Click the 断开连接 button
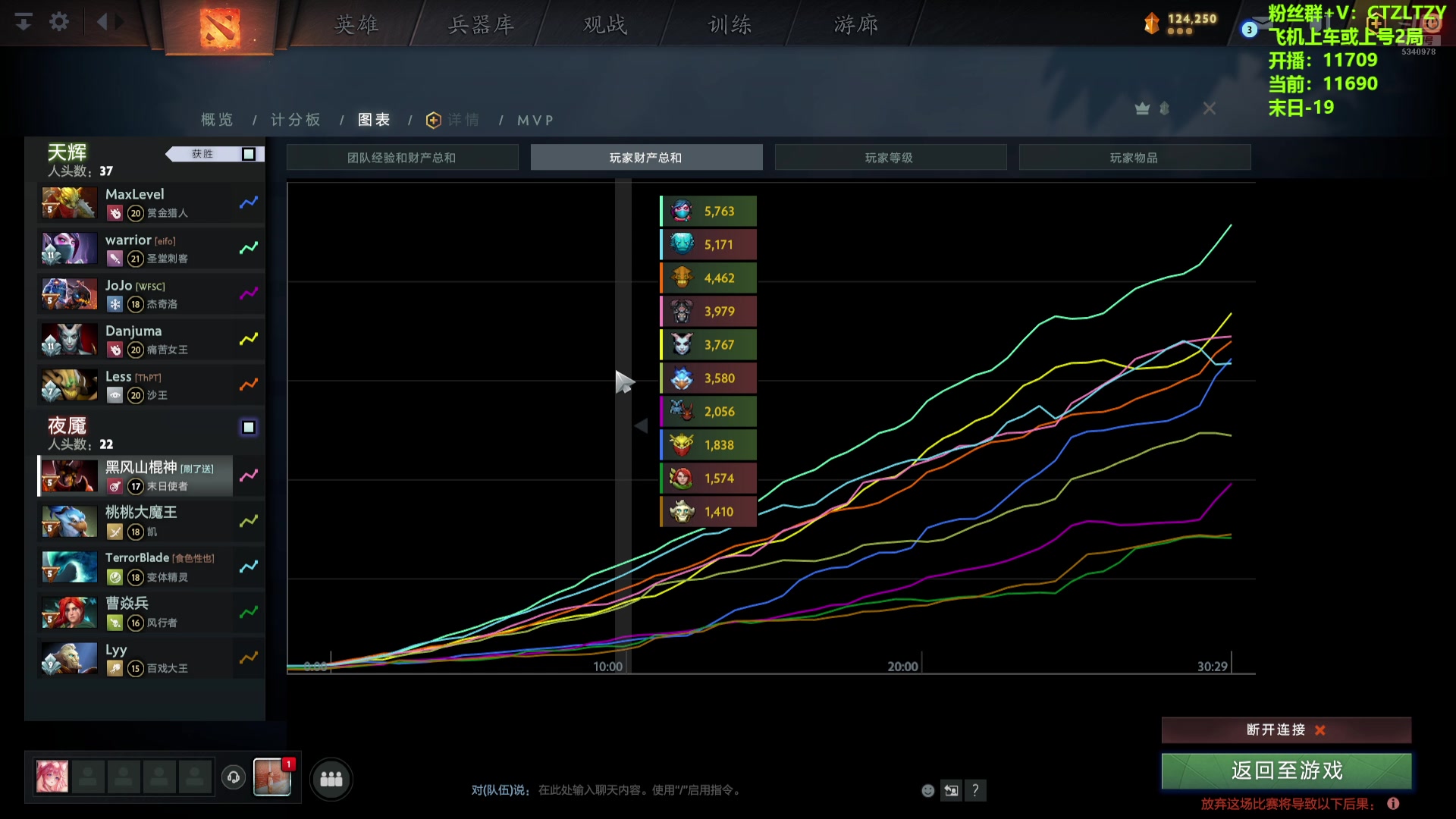The height and width of the screenshot is (819, 1456). tap(1287, 730)
